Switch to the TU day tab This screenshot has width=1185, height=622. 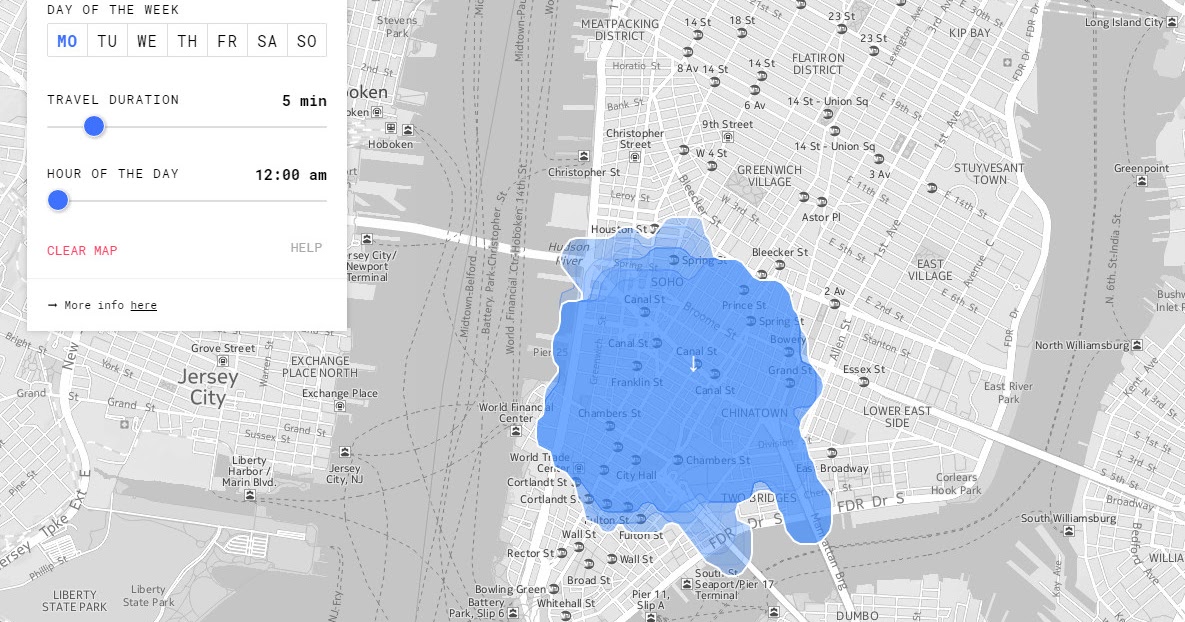point(107,41)
